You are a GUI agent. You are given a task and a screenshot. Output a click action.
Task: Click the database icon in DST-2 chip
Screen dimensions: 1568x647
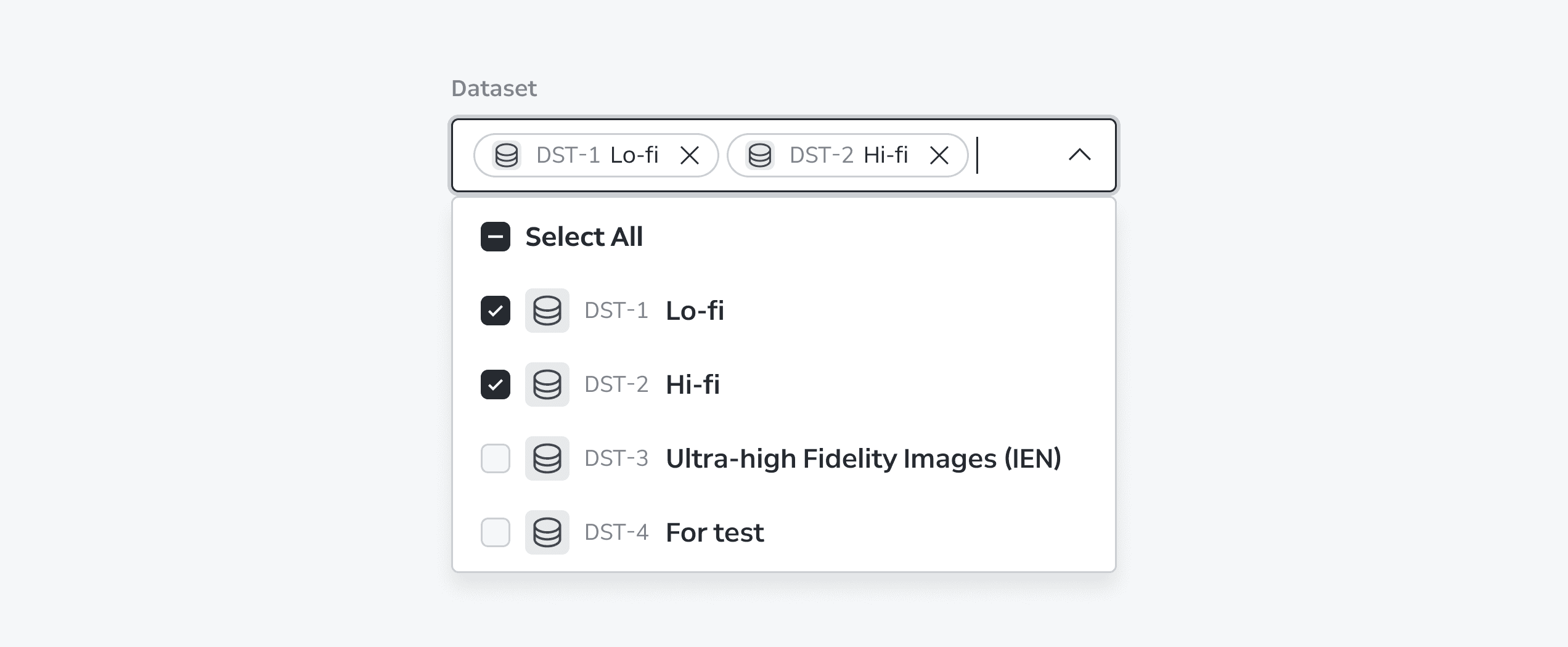760,155
